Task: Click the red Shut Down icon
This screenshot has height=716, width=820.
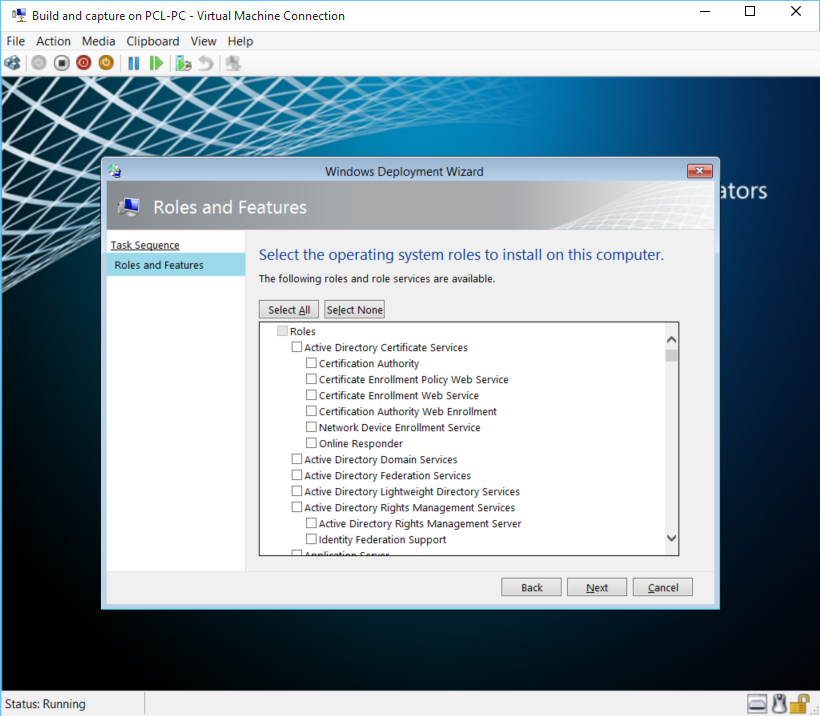Action: [x=83, y=63]
